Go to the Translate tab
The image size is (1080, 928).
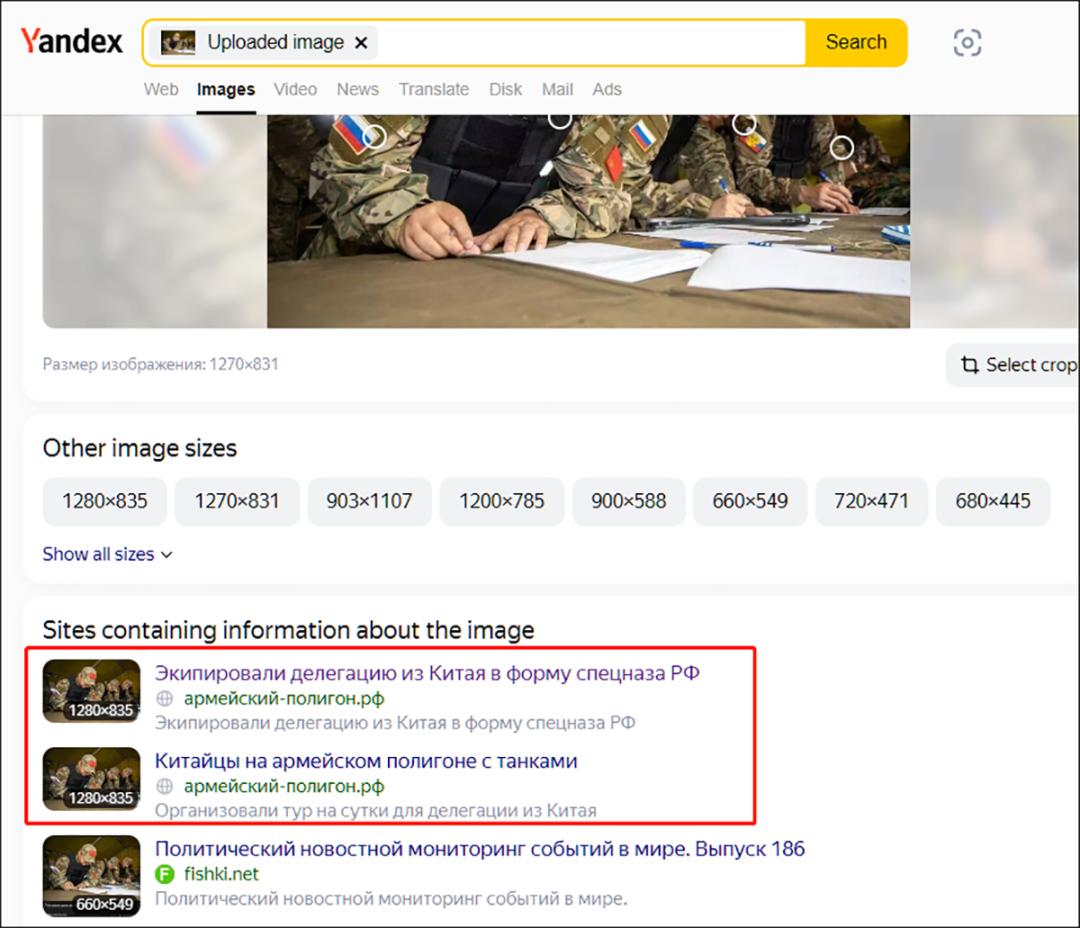[x=434, y=89]
